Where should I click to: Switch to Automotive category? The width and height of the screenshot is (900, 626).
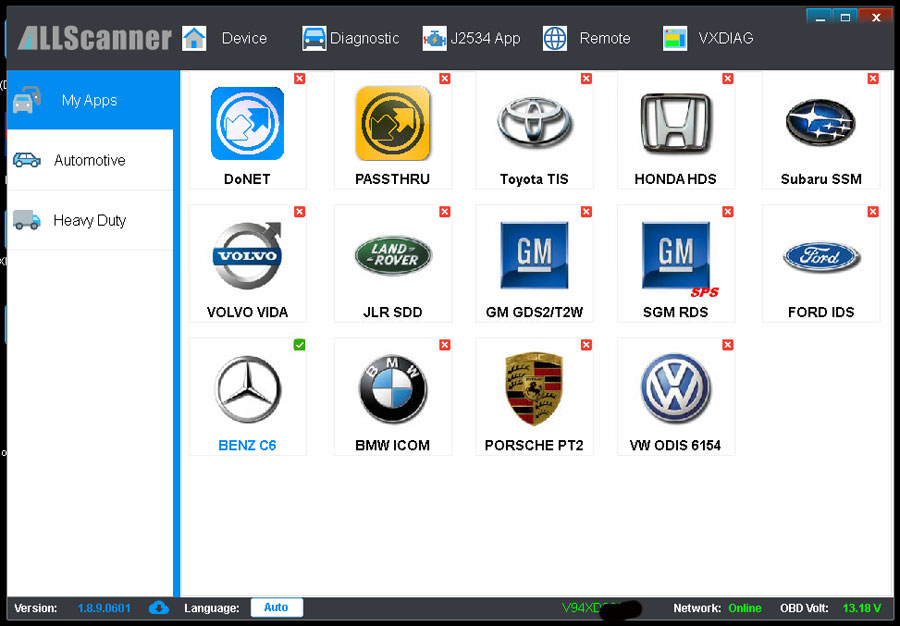90,160
